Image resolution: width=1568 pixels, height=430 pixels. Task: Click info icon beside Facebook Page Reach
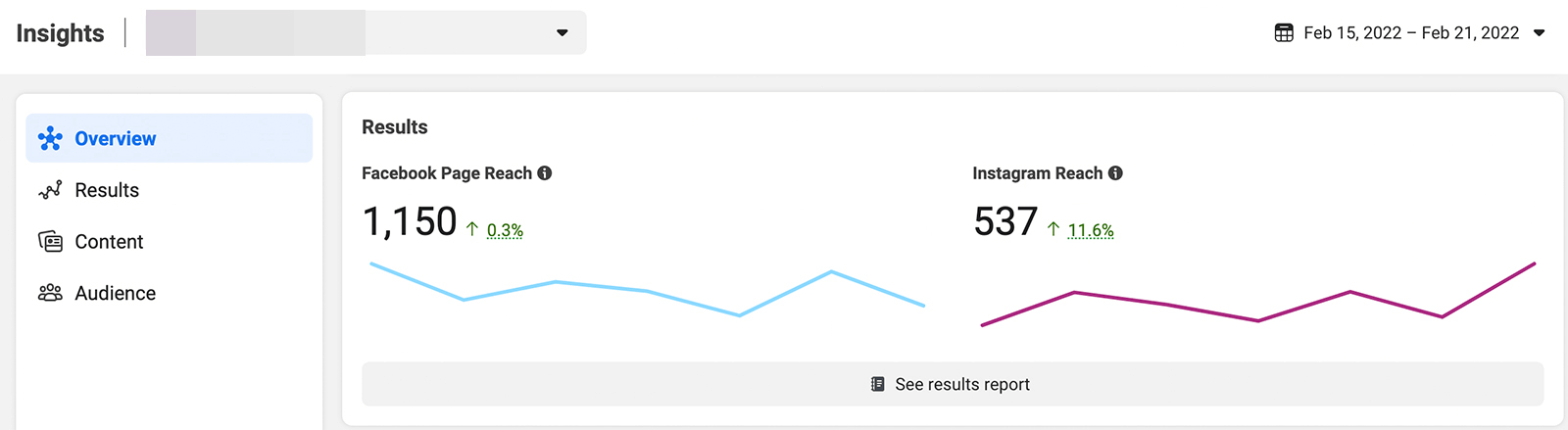pos(545,173)
